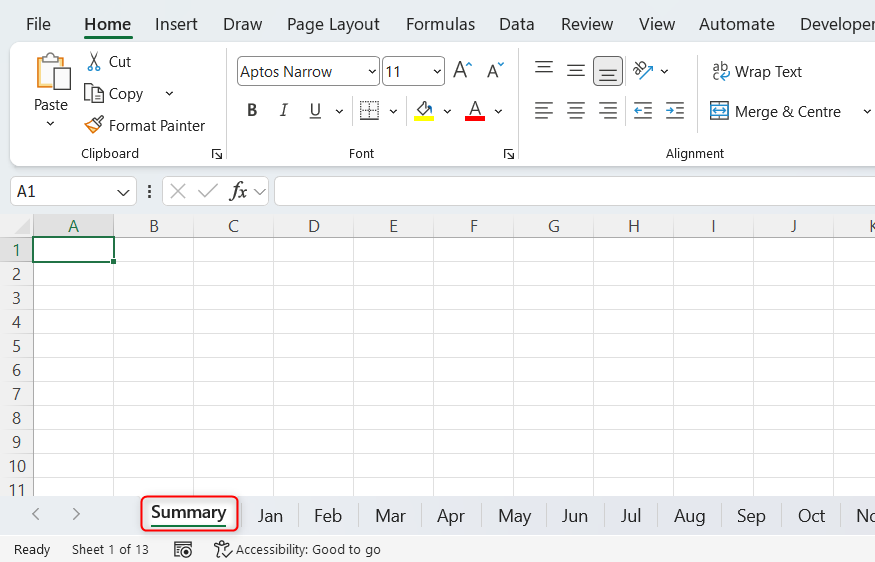
Task: Decrease font size with the smaller A
Action: 494,71
